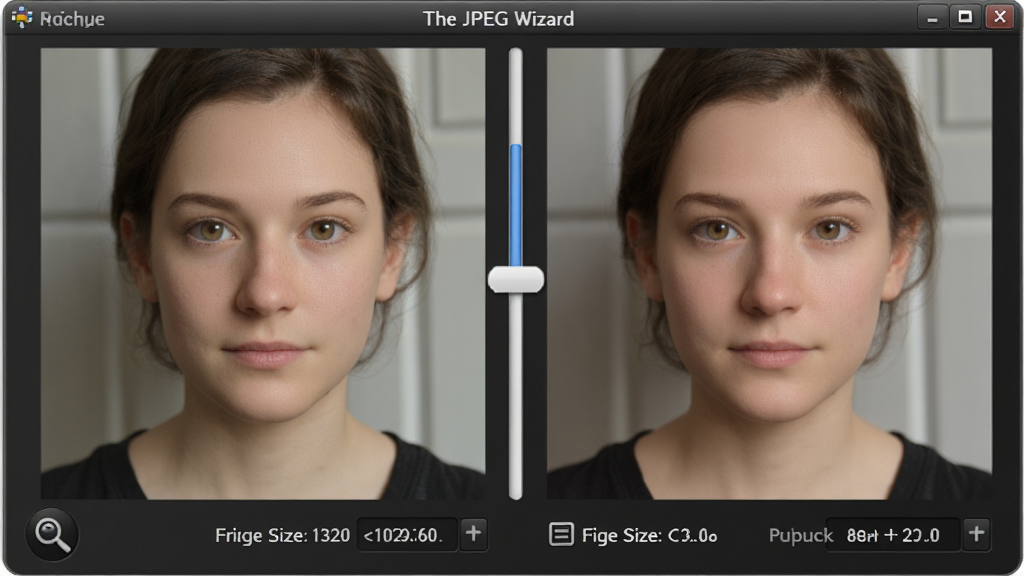Focus the Pupuck input field
The height and width of the screenshot is (576, 1024).
coord(893,535)
